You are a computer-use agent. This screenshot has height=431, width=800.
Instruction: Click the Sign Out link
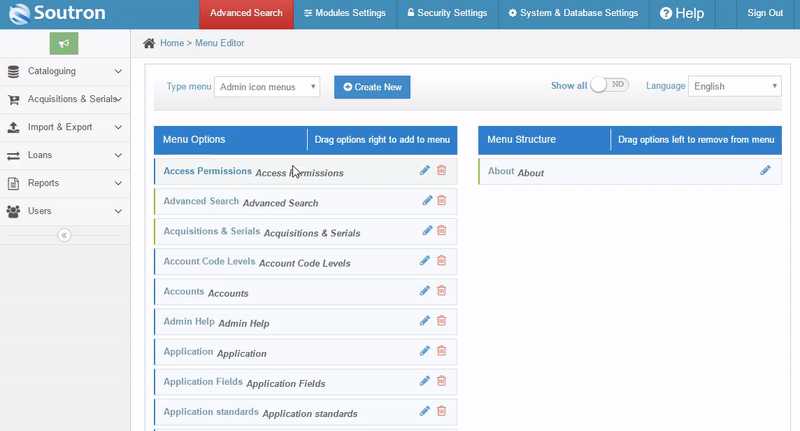click(x=765, y=13)
